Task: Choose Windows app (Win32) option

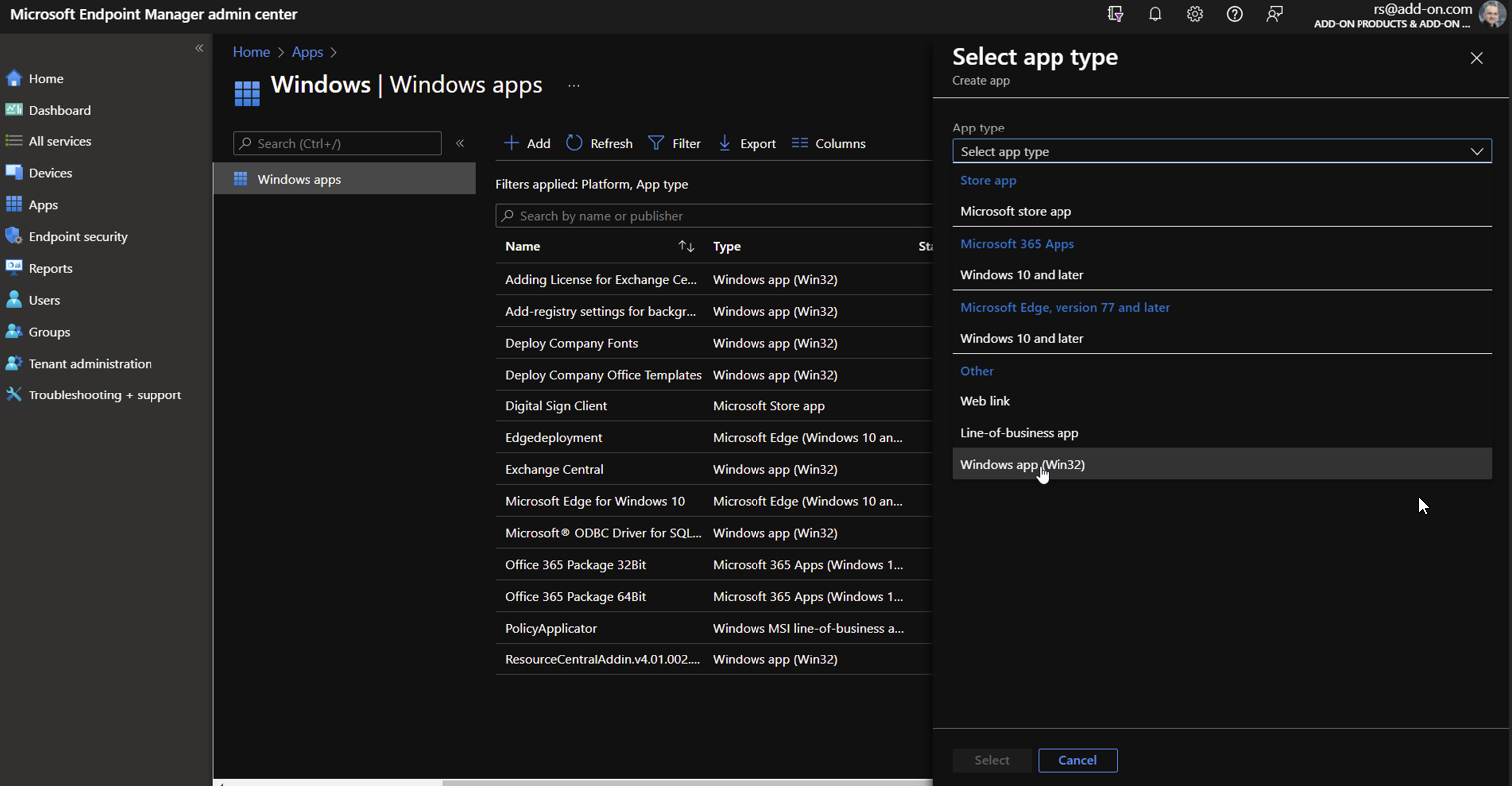Action: [1222, 464]
